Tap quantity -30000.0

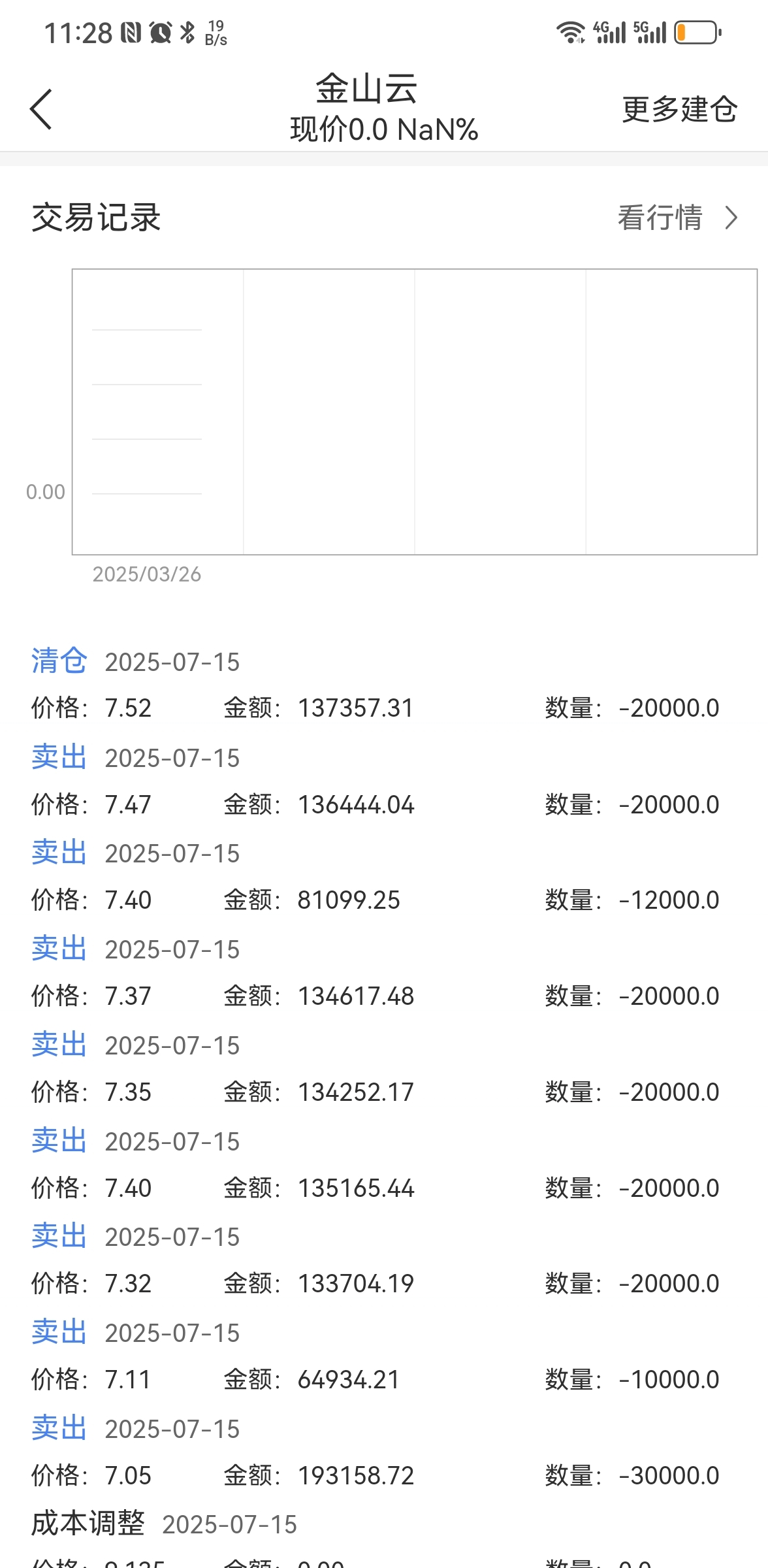pos(669,1476)
